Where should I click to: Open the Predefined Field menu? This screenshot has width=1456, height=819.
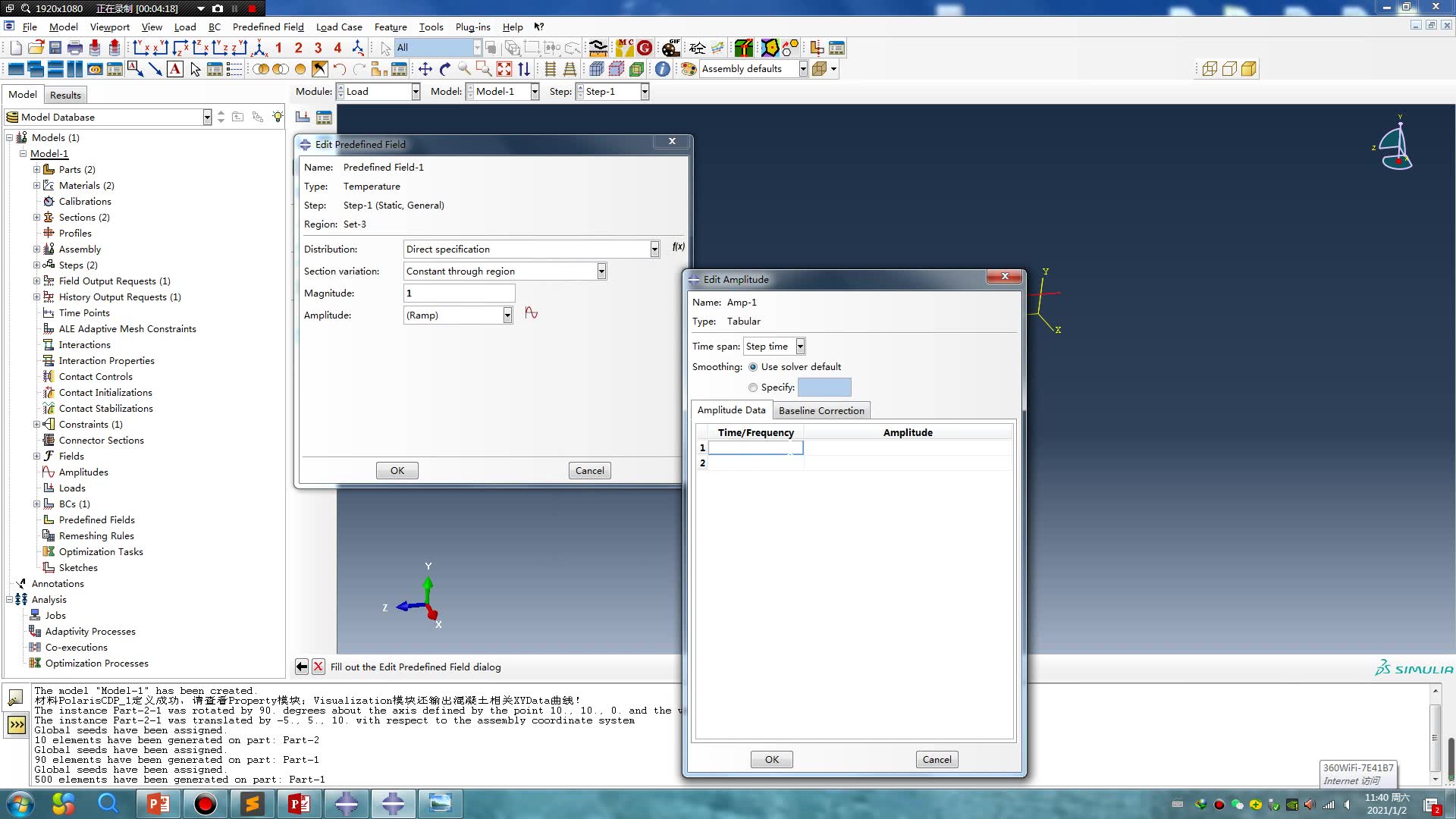pos(268,27)
